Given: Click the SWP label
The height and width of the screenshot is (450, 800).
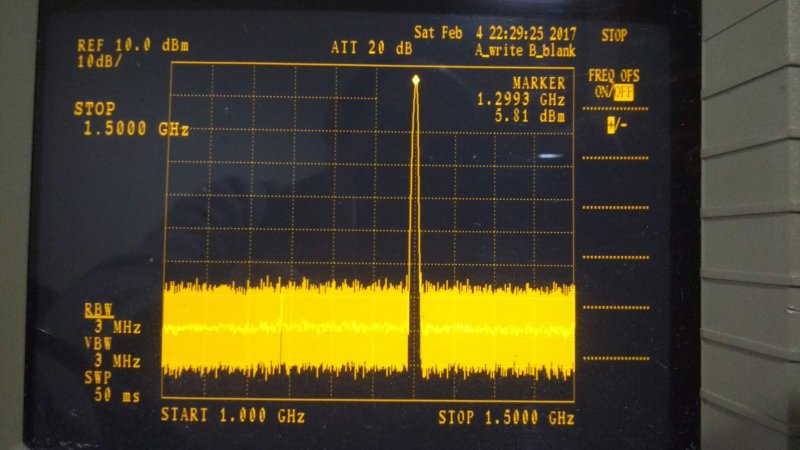Looking at the screenshot, I should pos(97,378).
